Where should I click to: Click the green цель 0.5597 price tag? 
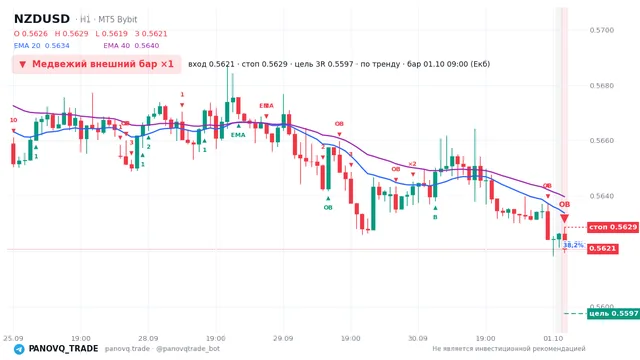coord(613,313)
